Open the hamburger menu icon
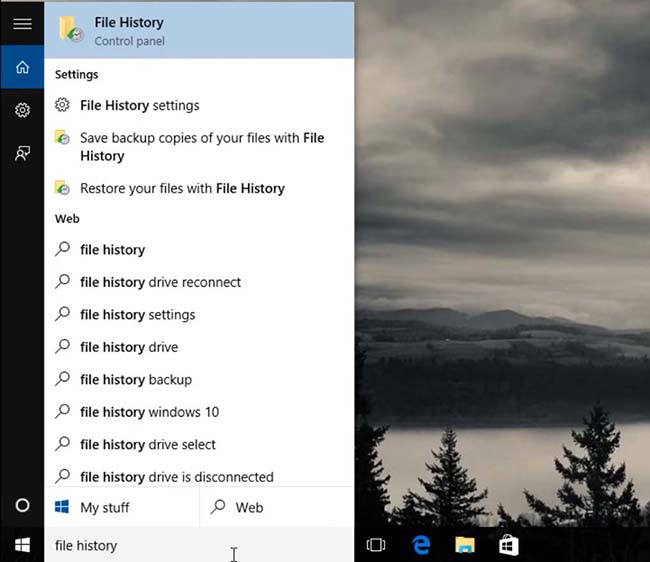Screen dimensions: 650x562 (x=22, y=24)
